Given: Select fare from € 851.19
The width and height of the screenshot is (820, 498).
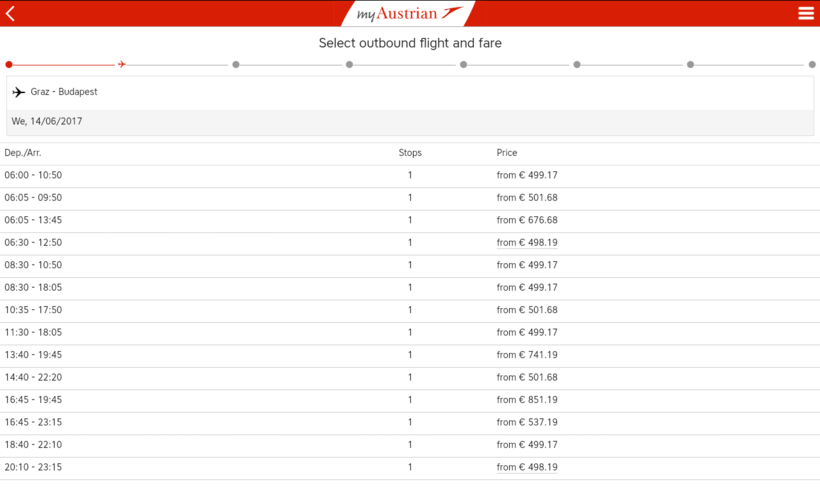Looking at the screenshot, I should tap(527, 400).
